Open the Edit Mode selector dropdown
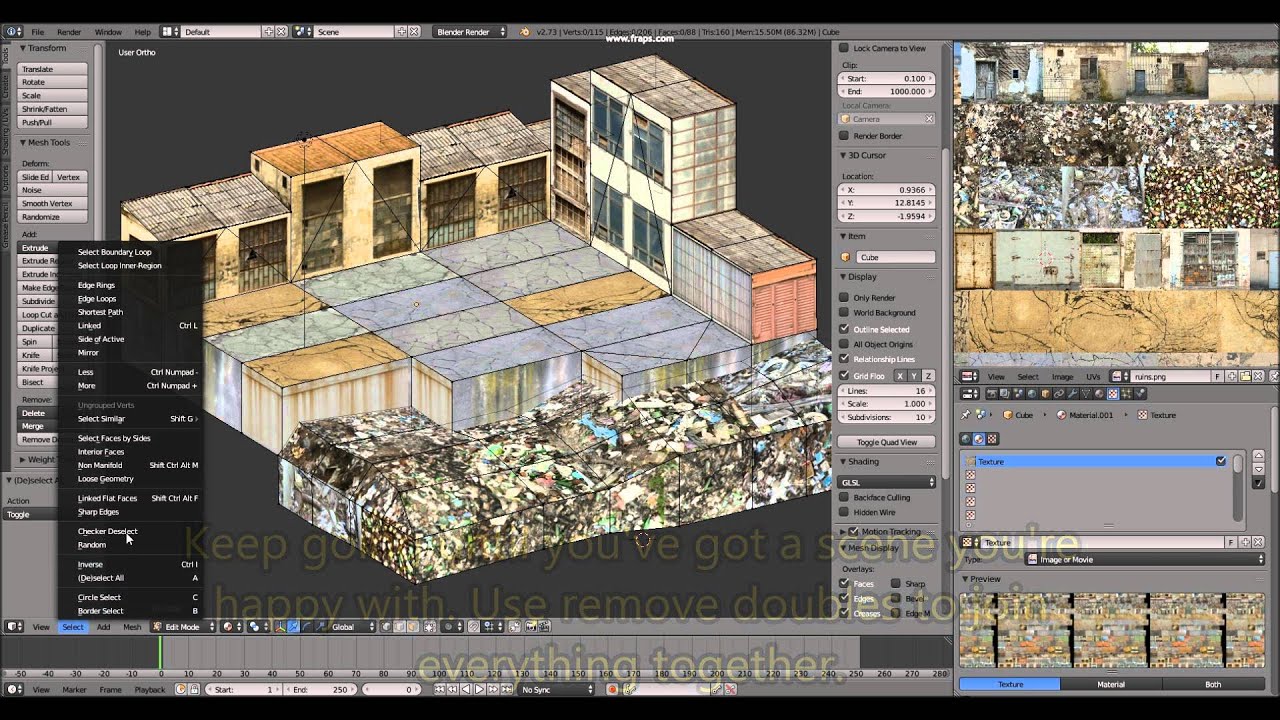This screenshot has width=1280, height=720. [182, 627]
